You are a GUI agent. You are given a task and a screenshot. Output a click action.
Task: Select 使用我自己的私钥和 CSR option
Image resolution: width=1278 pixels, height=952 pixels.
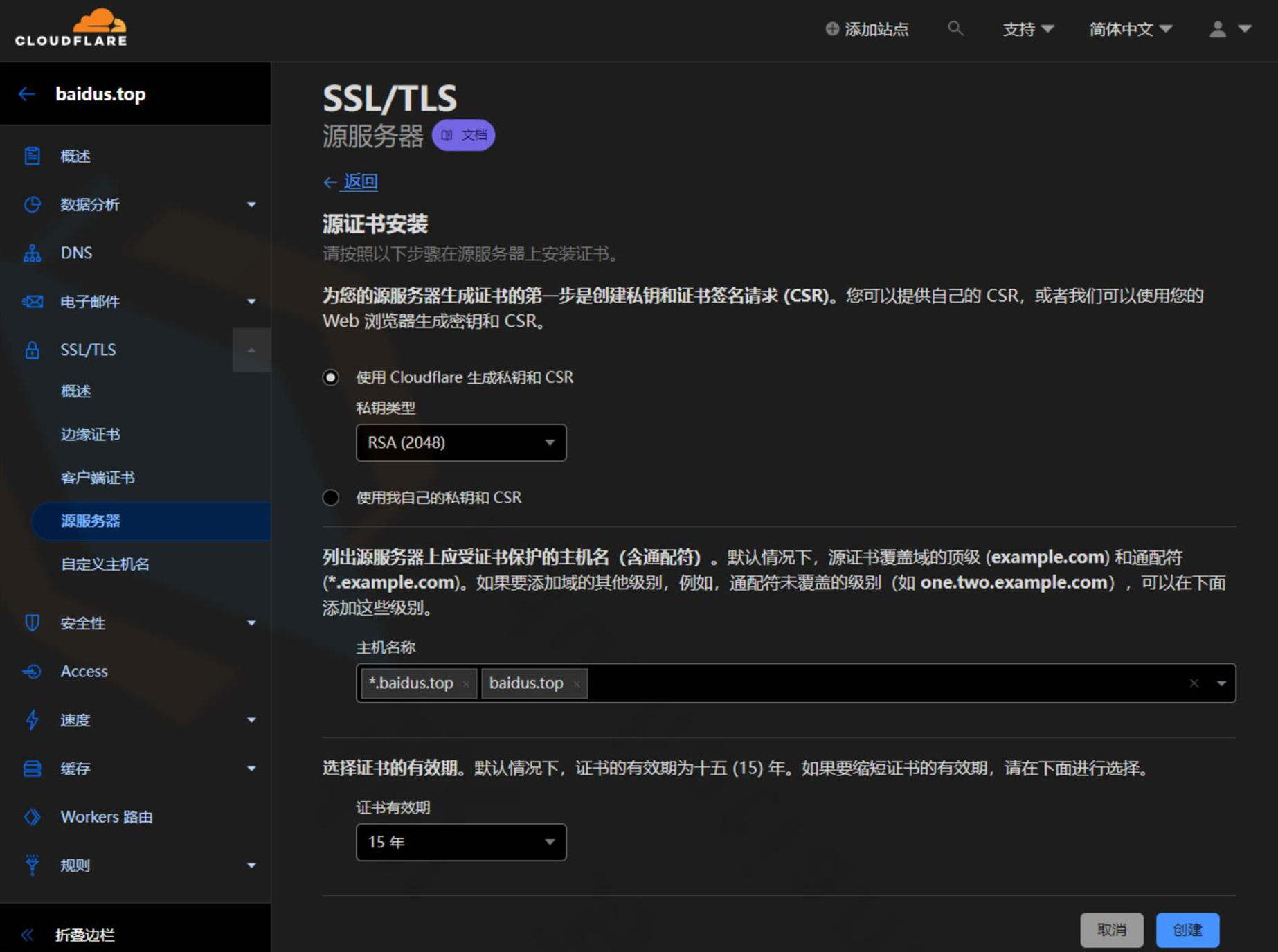pyautogui.click(x=331, y=498)
